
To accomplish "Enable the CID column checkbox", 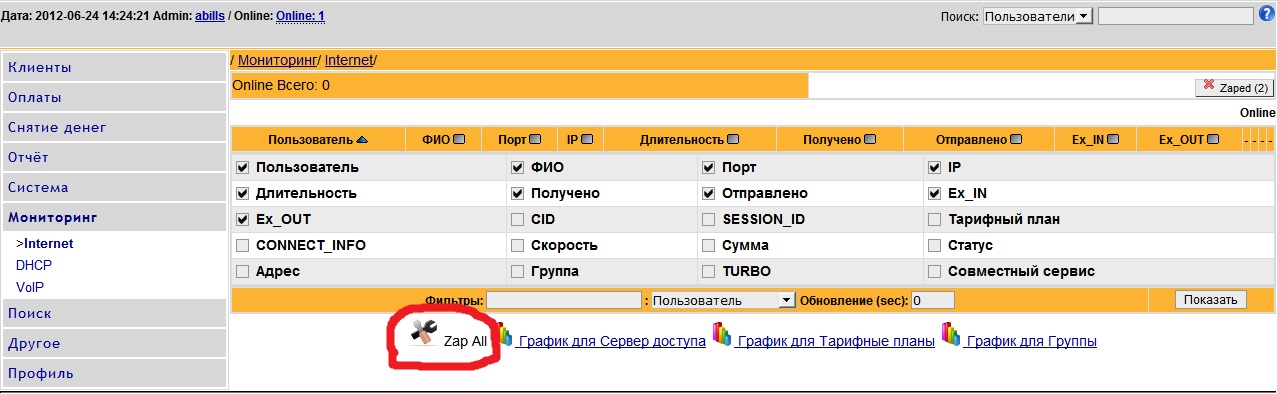I will [x=518, y=219].
